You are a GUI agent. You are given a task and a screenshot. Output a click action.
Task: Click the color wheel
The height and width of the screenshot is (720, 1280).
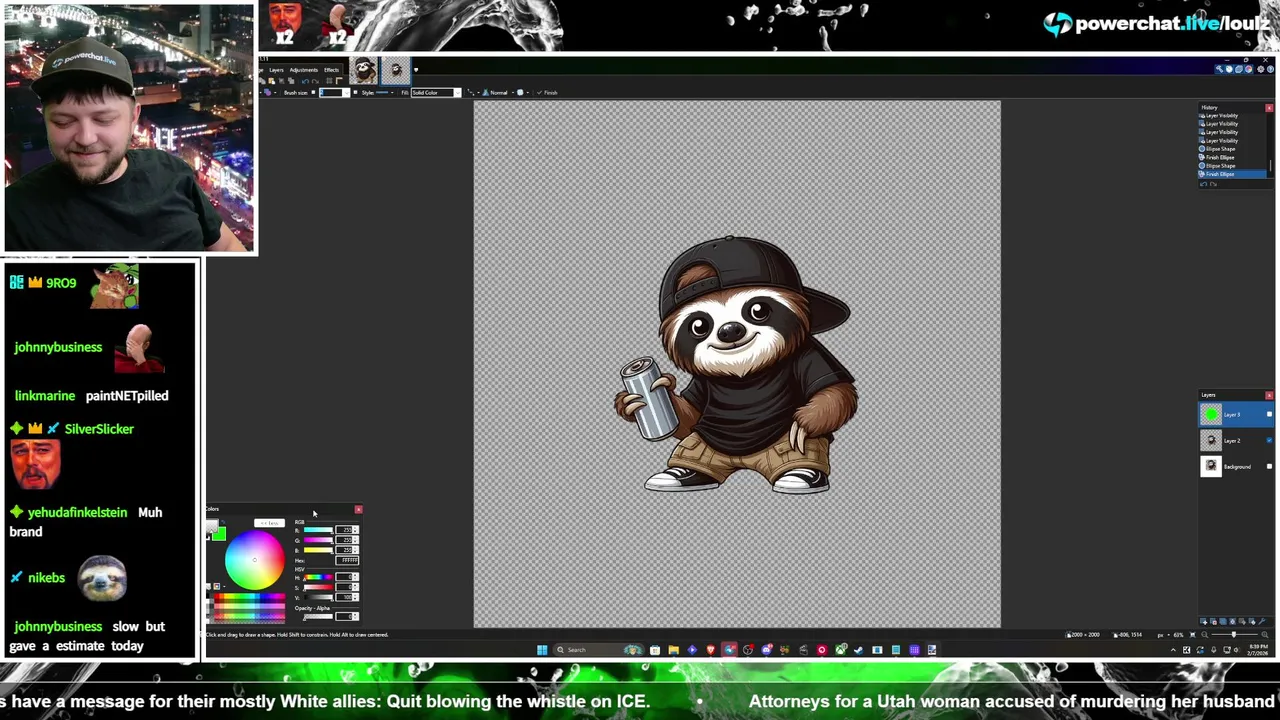[255, 560]
